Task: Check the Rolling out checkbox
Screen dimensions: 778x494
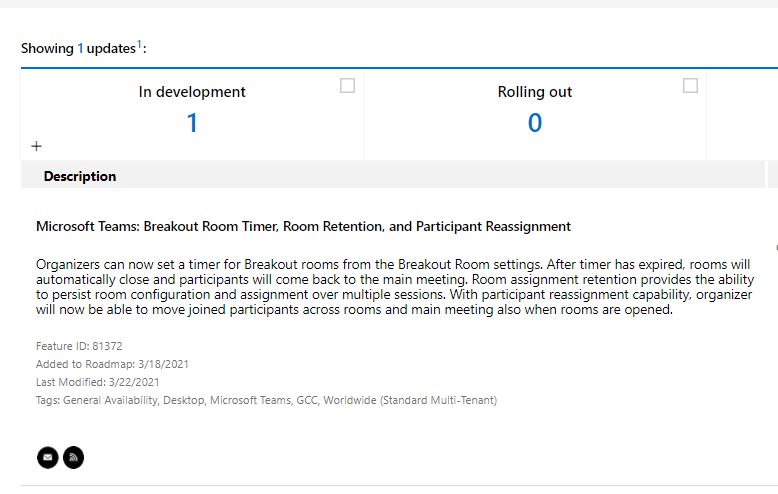Action: (x=690, y=85)
